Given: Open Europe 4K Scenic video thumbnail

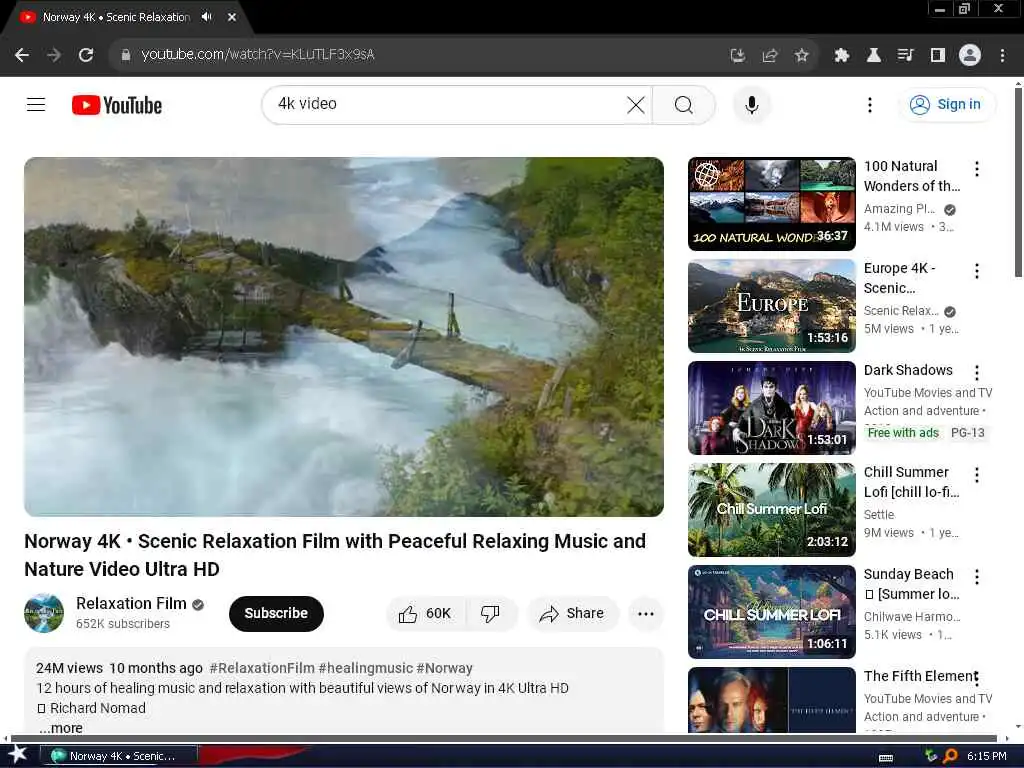Looking at the screenshot, I should point(771,306).
